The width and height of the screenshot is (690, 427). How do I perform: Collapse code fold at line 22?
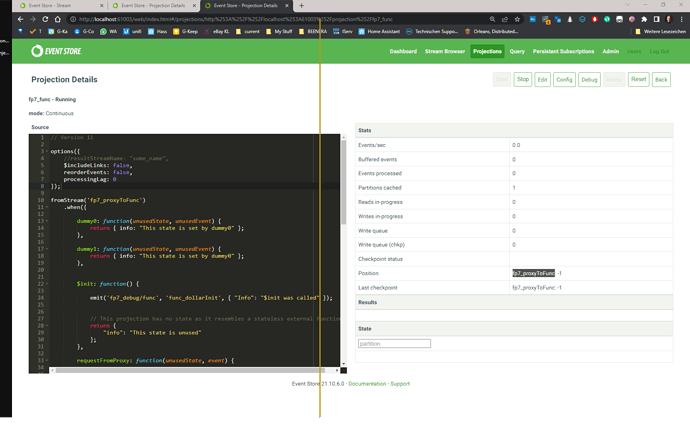47,284
